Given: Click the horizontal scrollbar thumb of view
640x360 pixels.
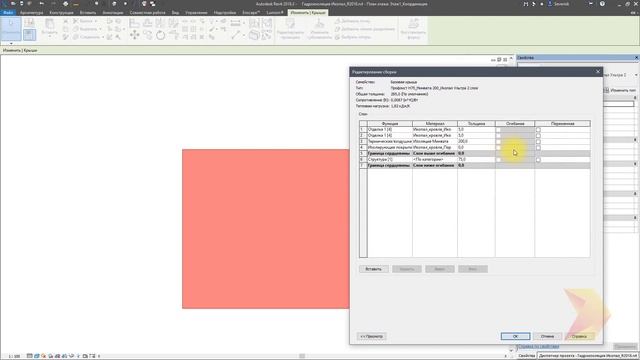Looking at the screenshot, I should click(x=302, y=356).
